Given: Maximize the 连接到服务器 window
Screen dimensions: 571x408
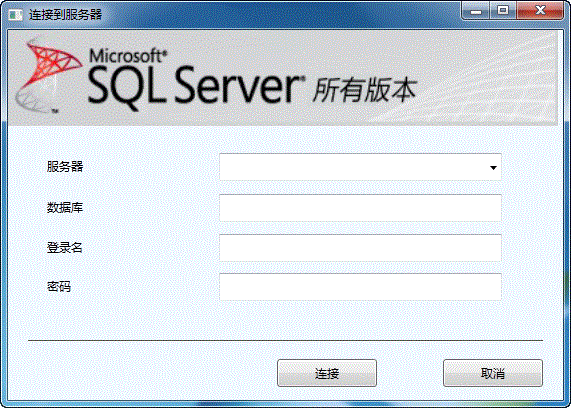Looking at the screenshot, I should tap(503, 11).
